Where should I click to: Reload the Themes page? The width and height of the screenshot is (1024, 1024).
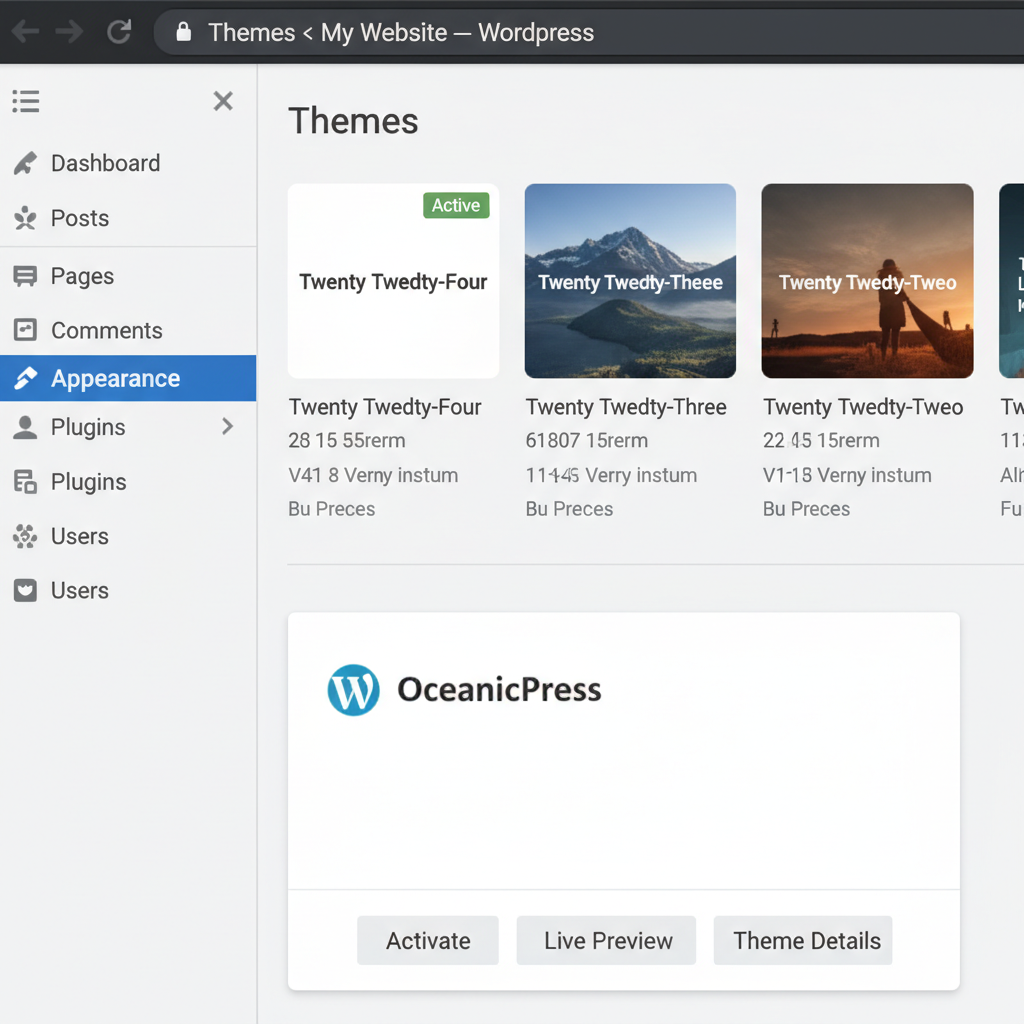(119, 31)
